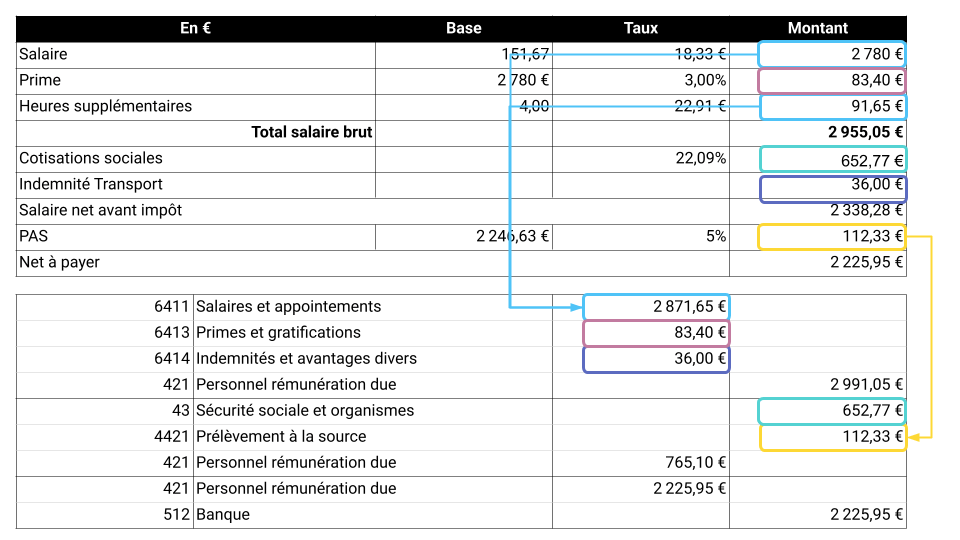Select the Prime amount cell in the top table
The width and height of the screenshot is (960, 540).
click(x=832, y=80)
